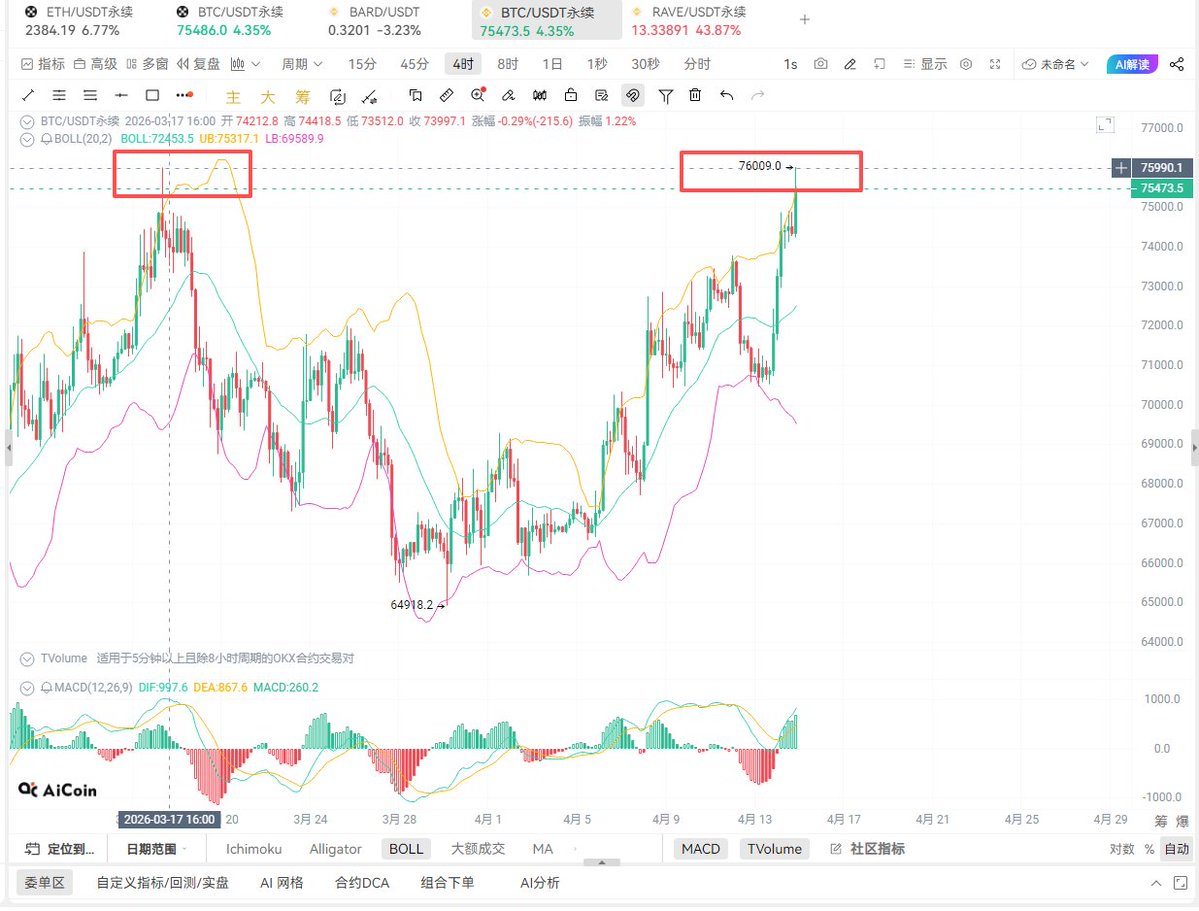Click the 筹 chip distribution icon
The height and width of the screenshot is (911, 1199).
(303, 97)
